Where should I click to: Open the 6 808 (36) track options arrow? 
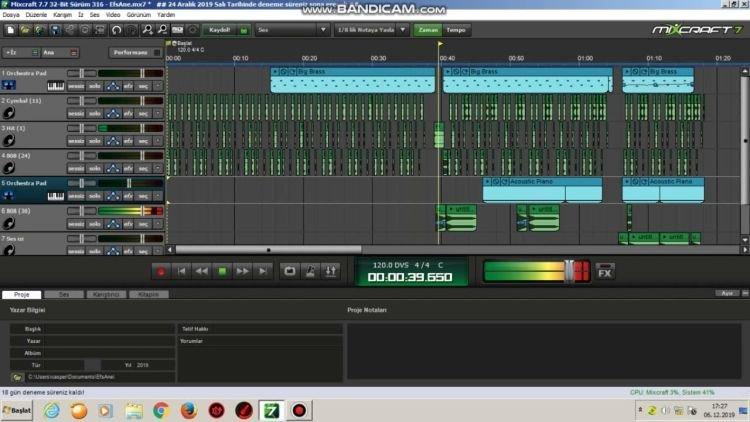158,223
